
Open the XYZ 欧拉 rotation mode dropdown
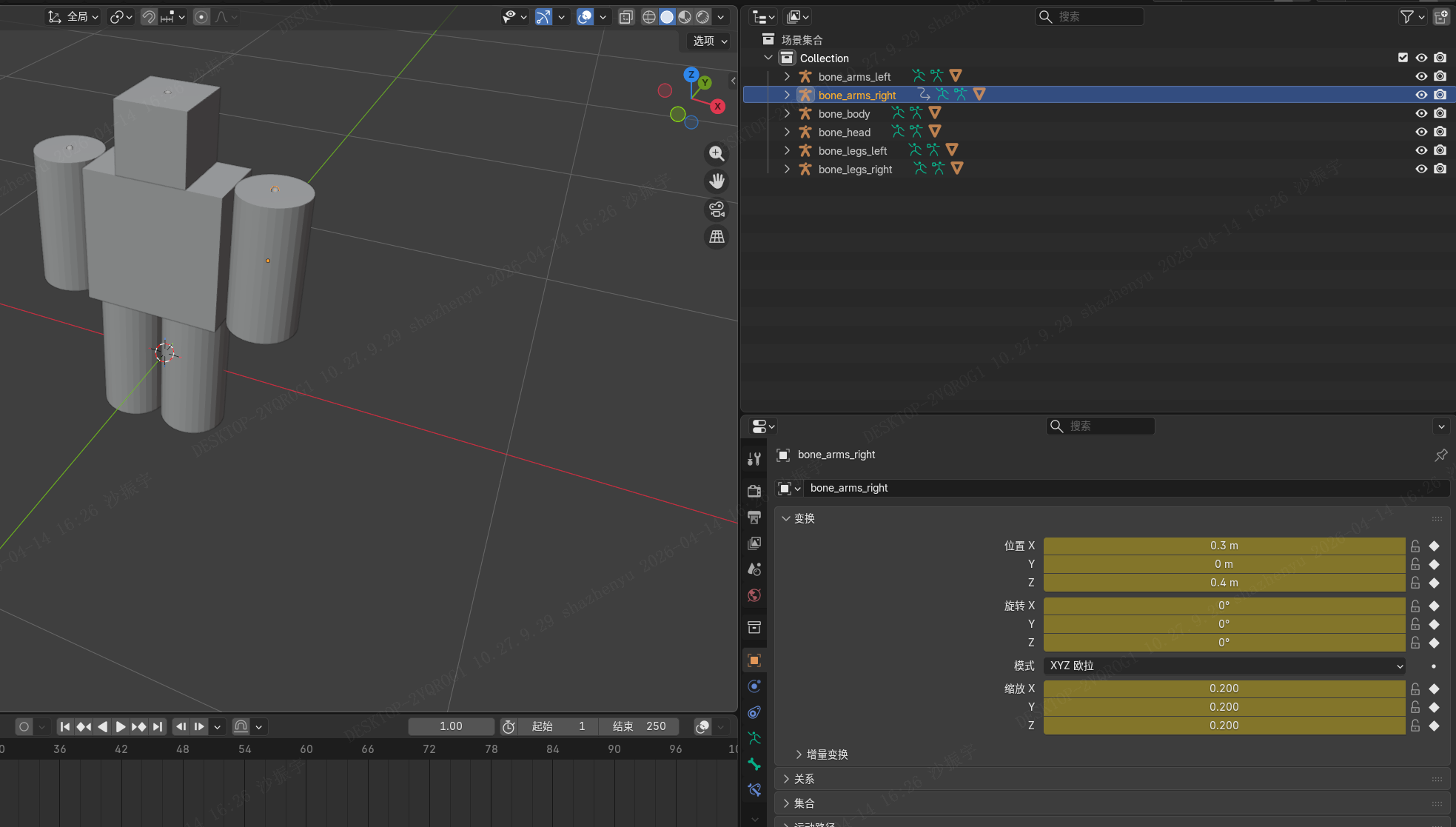(1224, 666)
